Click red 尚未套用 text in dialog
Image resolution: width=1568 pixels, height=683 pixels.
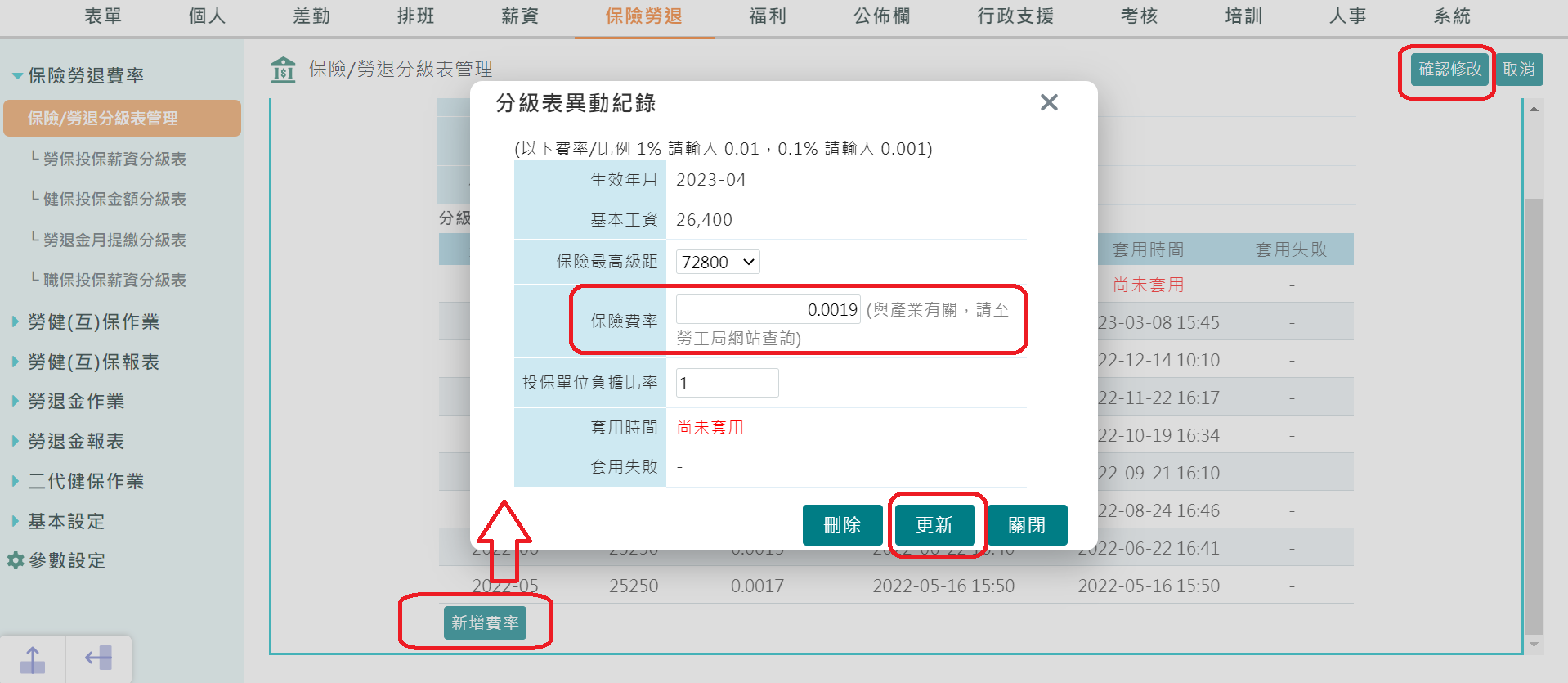click(710, 428)
